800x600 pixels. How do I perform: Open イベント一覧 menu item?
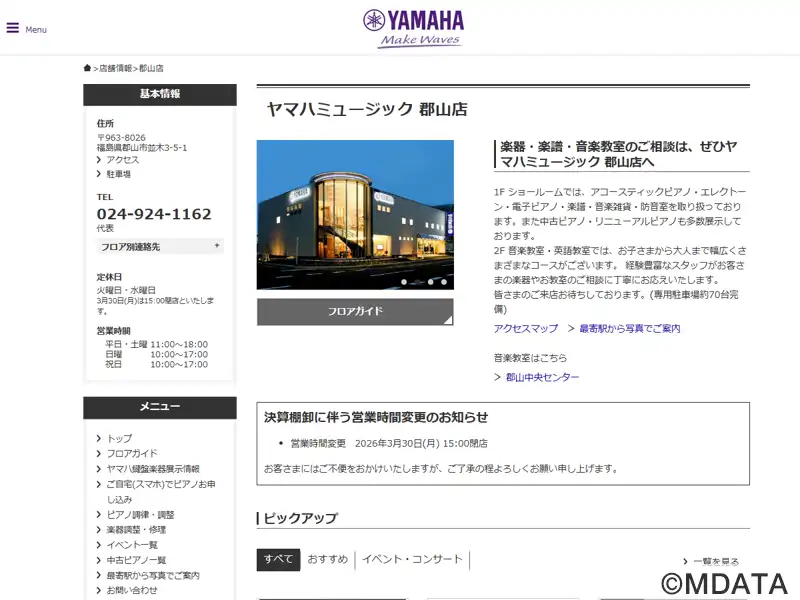132,544
